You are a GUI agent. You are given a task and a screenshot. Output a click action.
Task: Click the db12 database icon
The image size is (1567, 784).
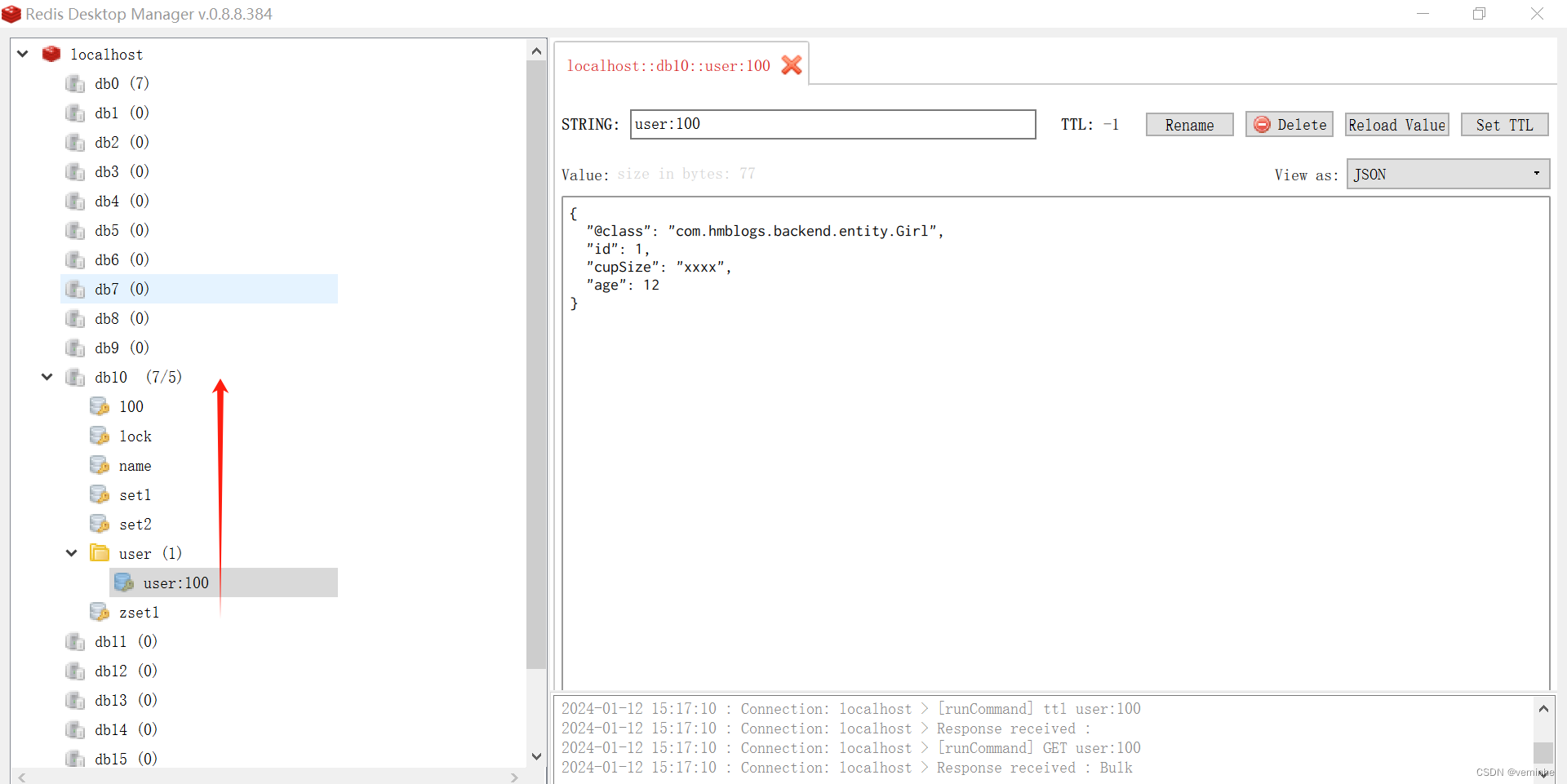[x=75, y=671]
